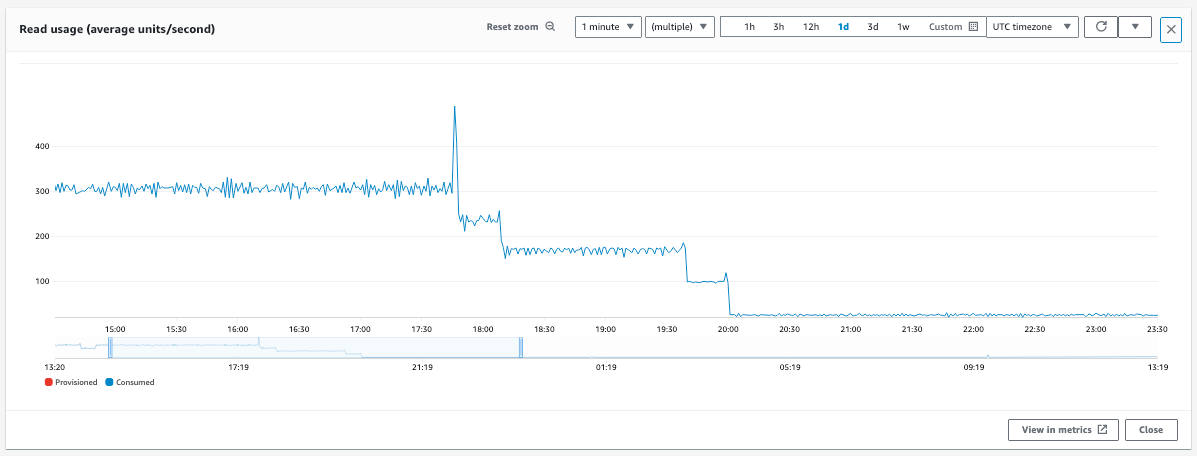Close the expanded graph with X icon
The height and width of the screenshot is (456, 1197).
pos(1171,29)
